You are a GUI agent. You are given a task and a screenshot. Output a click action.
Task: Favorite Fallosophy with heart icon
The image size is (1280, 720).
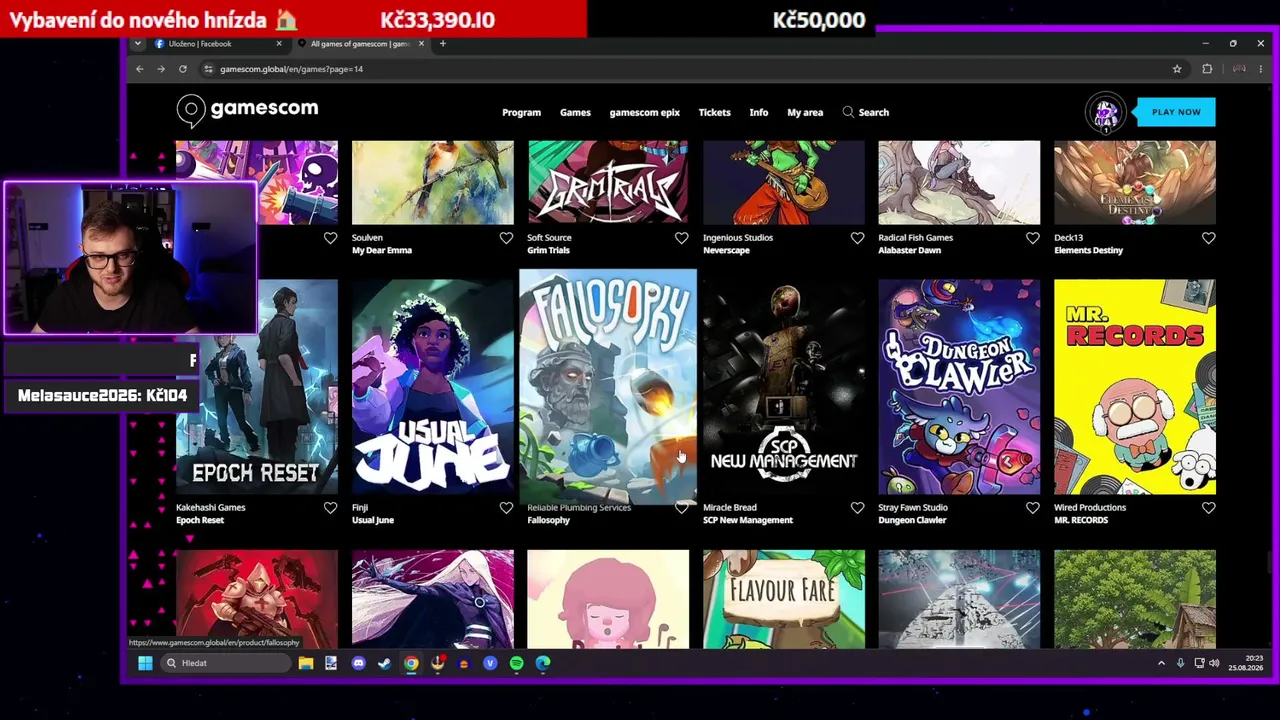pyautogui.click(x=682, y=508)
